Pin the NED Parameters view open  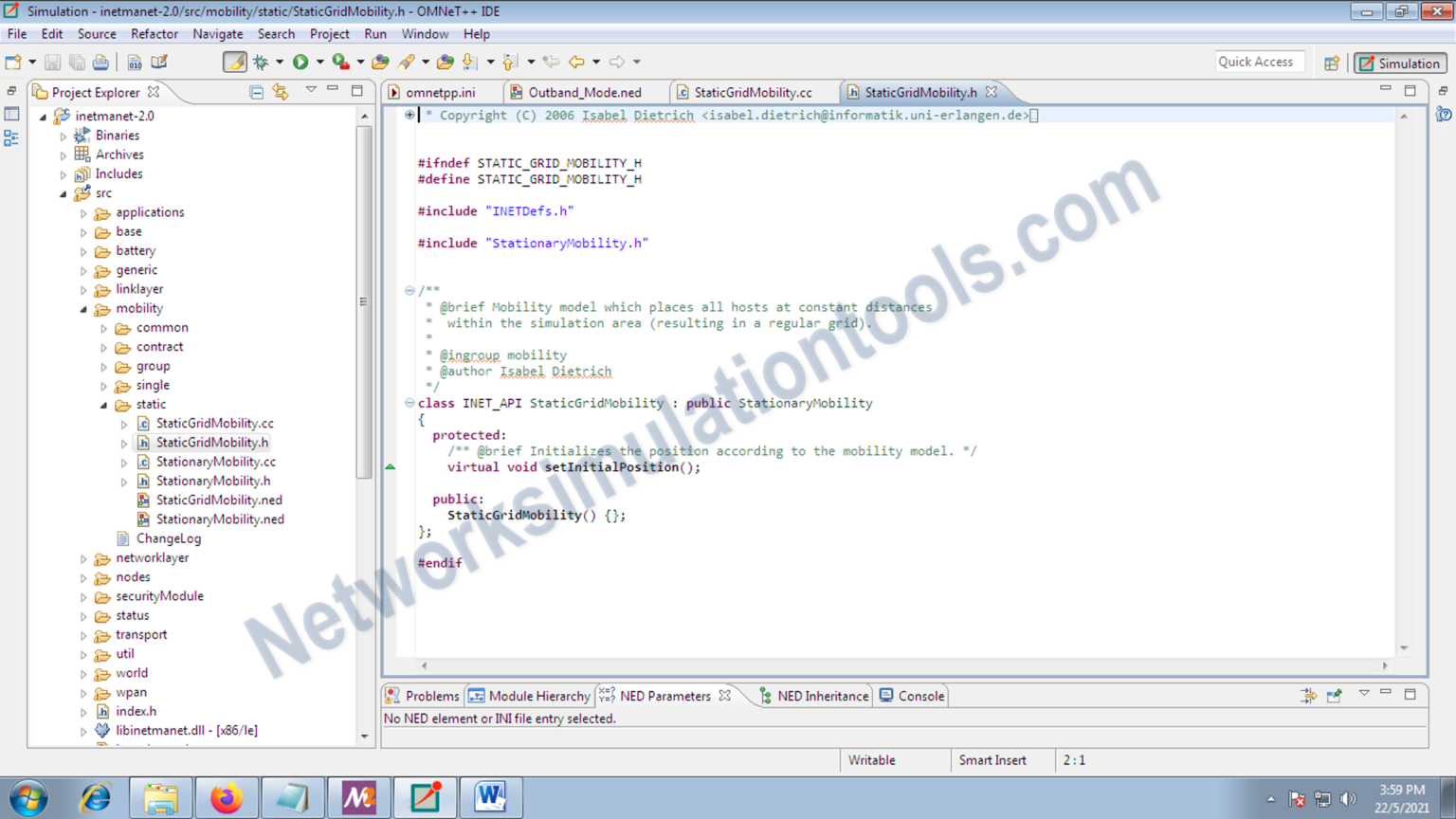(x=1334, y=695)
